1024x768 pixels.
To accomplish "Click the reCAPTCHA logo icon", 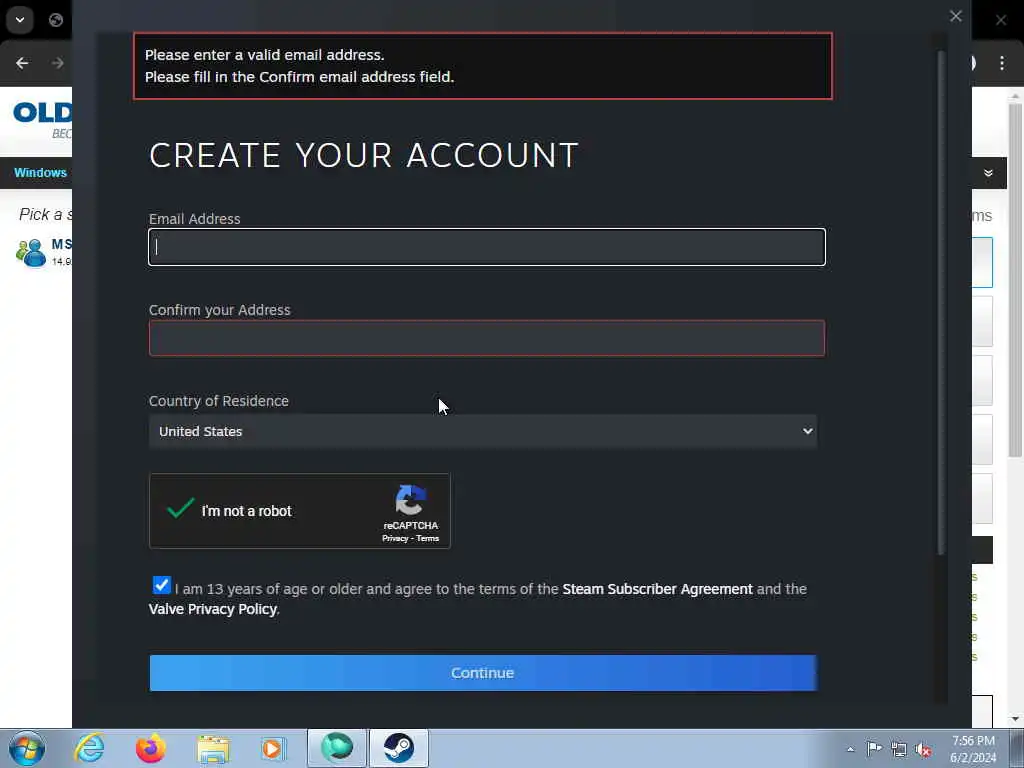I will click(410, 500).
